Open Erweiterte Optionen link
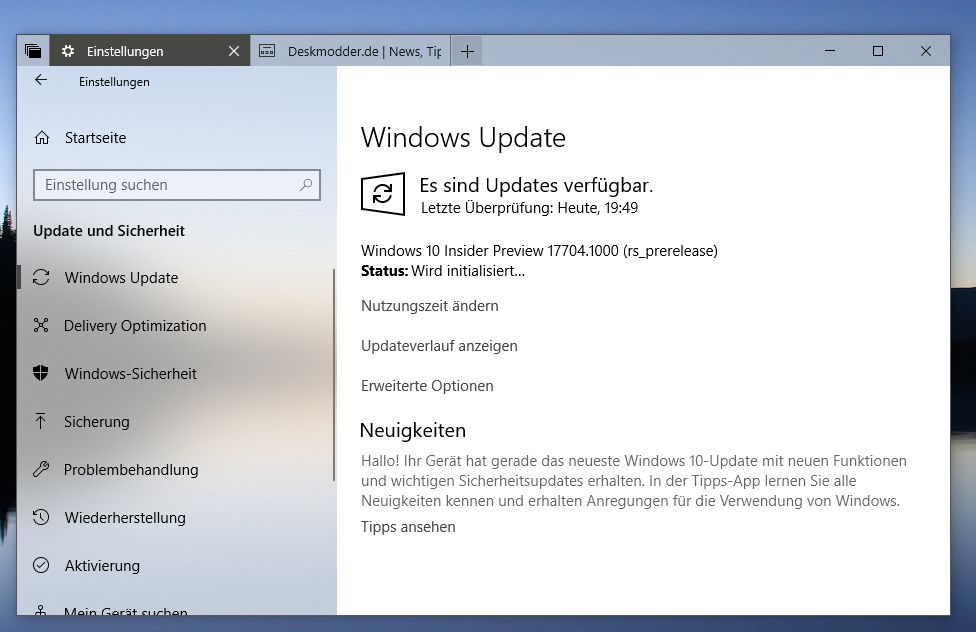 (427, 385)
